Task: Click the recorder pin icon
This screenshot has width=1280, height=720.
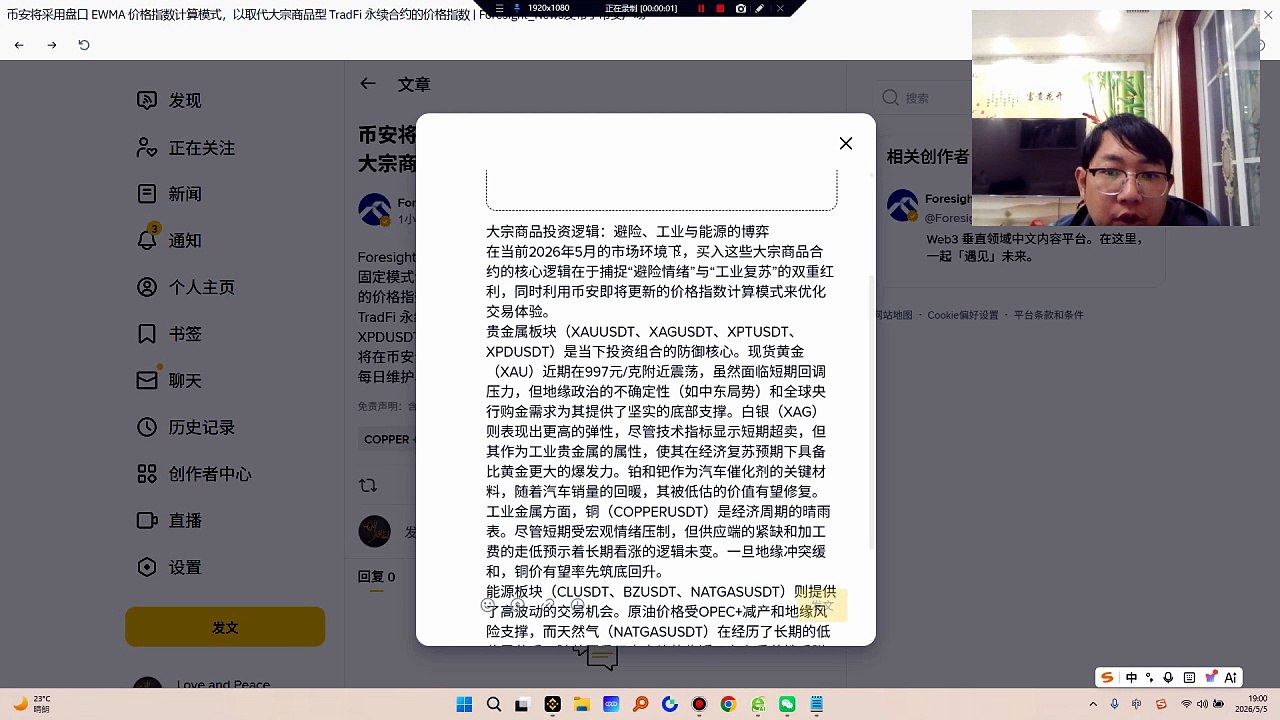Action: coord(517,8)
